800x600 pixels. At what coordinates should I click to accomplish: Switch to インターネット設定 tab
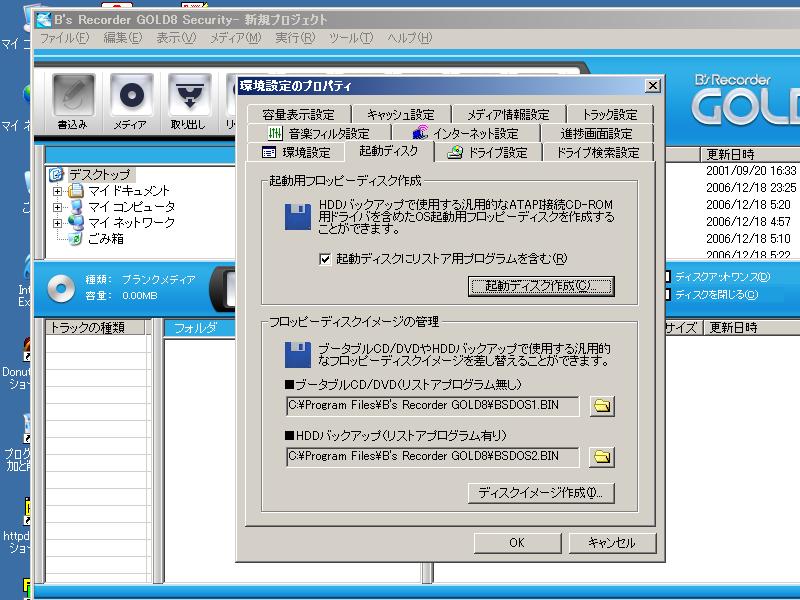pyautogui.click(x=466, y=134)
